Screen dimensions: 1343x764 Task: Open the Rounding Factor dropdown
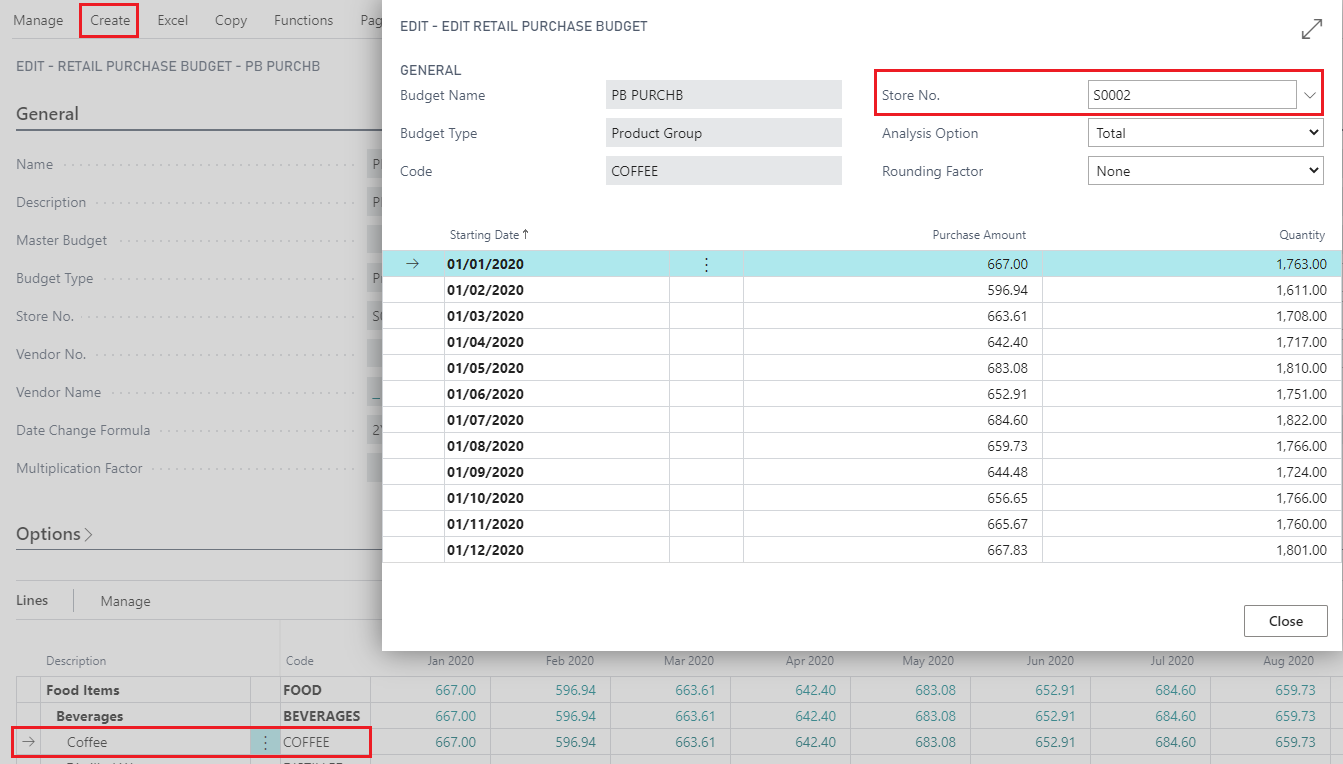(x=1204, y=171)
